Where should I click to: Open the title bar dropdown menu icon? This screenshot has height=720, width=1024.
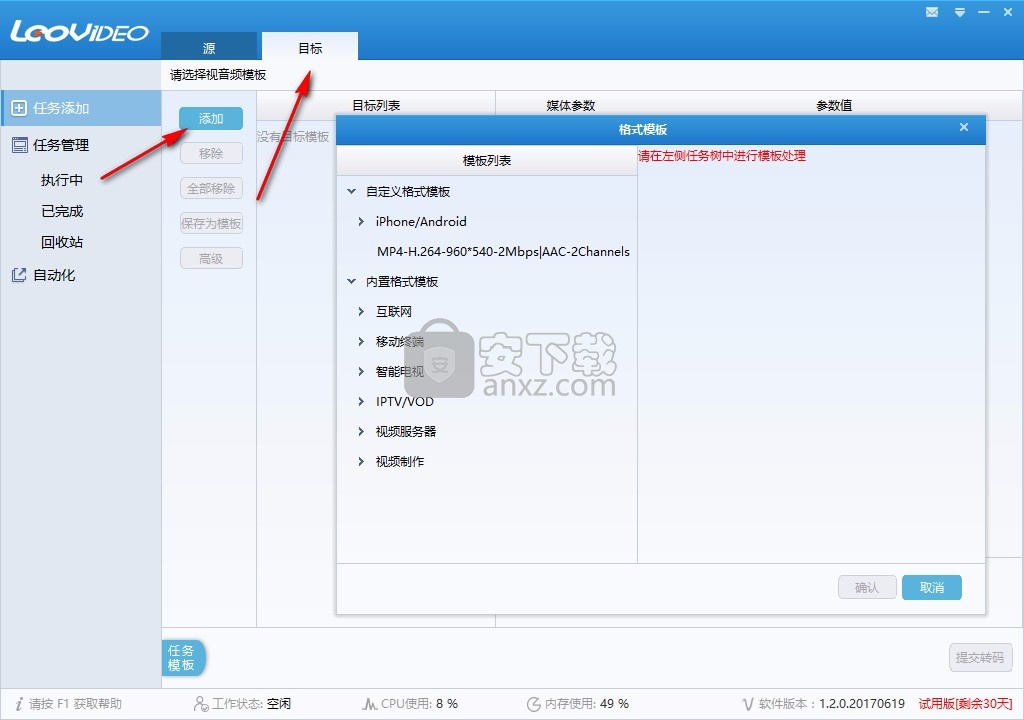coord(959,12)
